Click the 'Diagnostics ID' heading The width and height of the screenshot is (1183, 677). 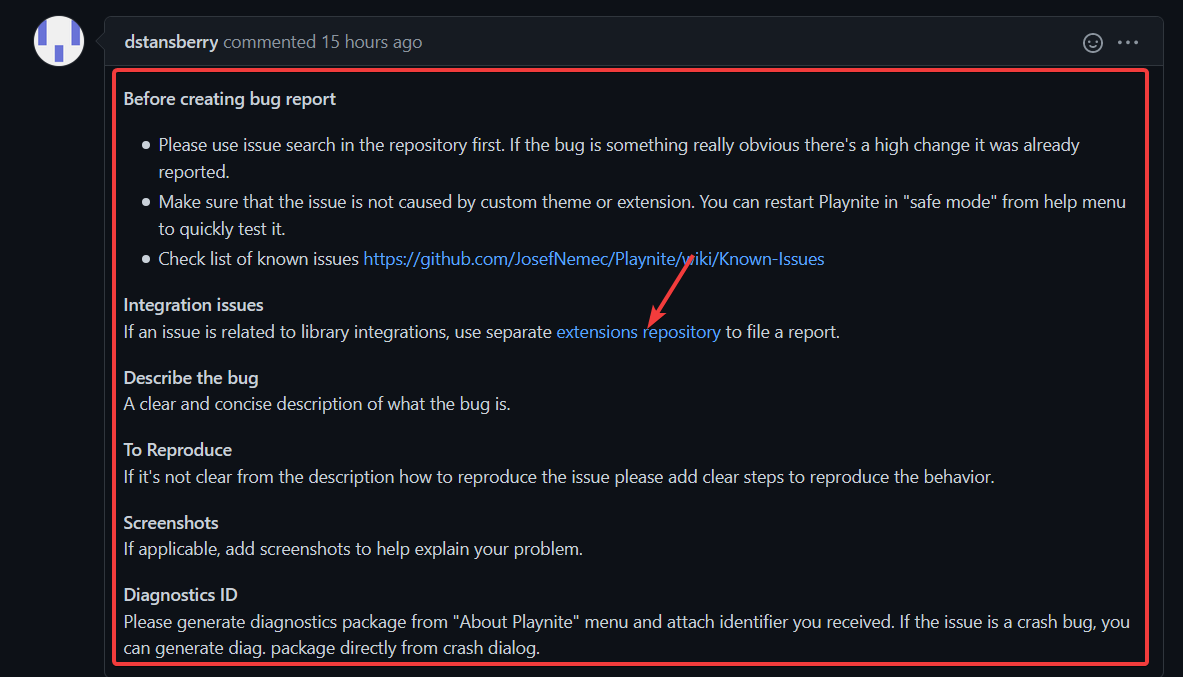[180, 594]
